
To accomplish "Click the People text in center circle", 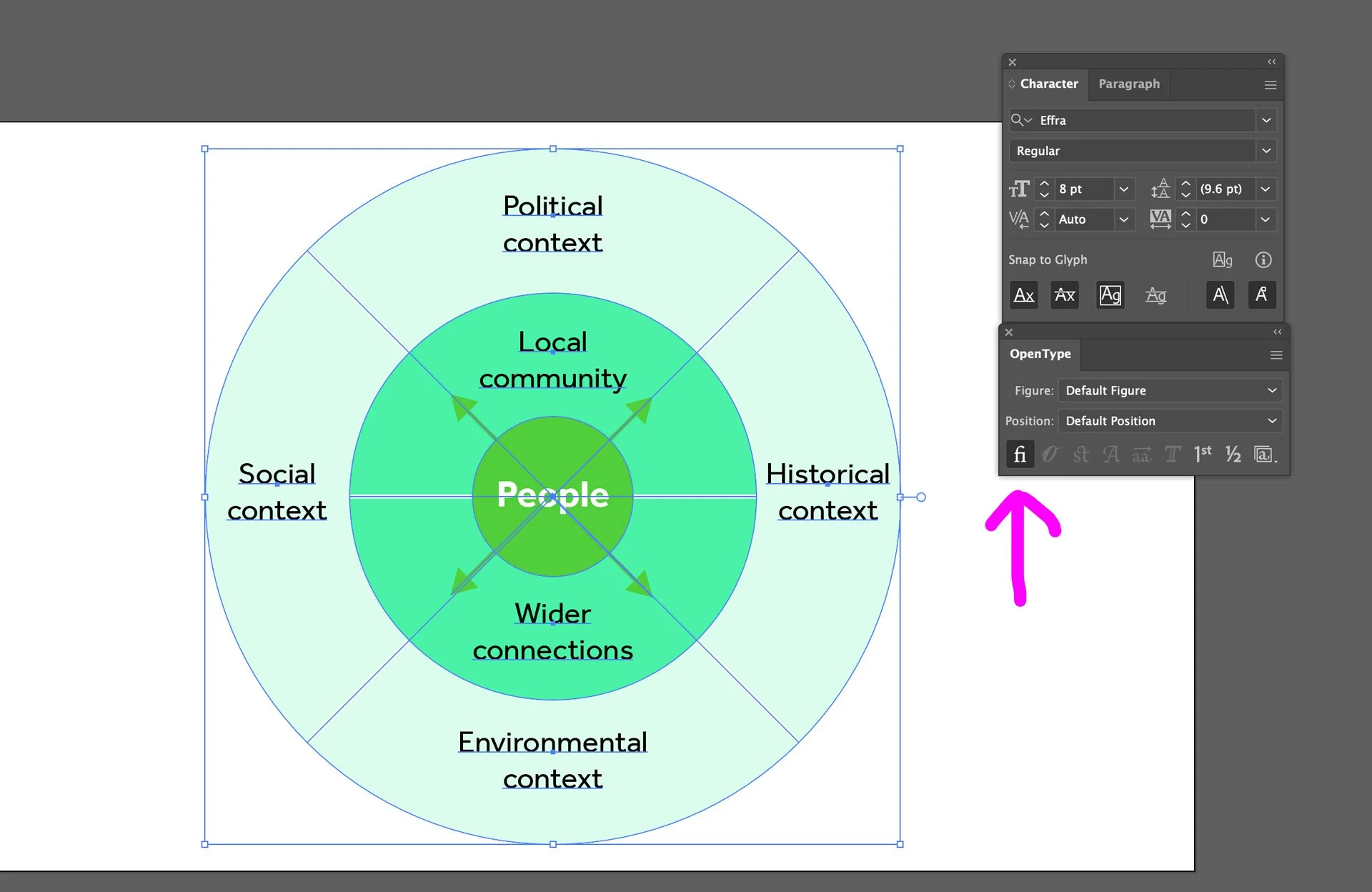I will [x=552, y=495].
